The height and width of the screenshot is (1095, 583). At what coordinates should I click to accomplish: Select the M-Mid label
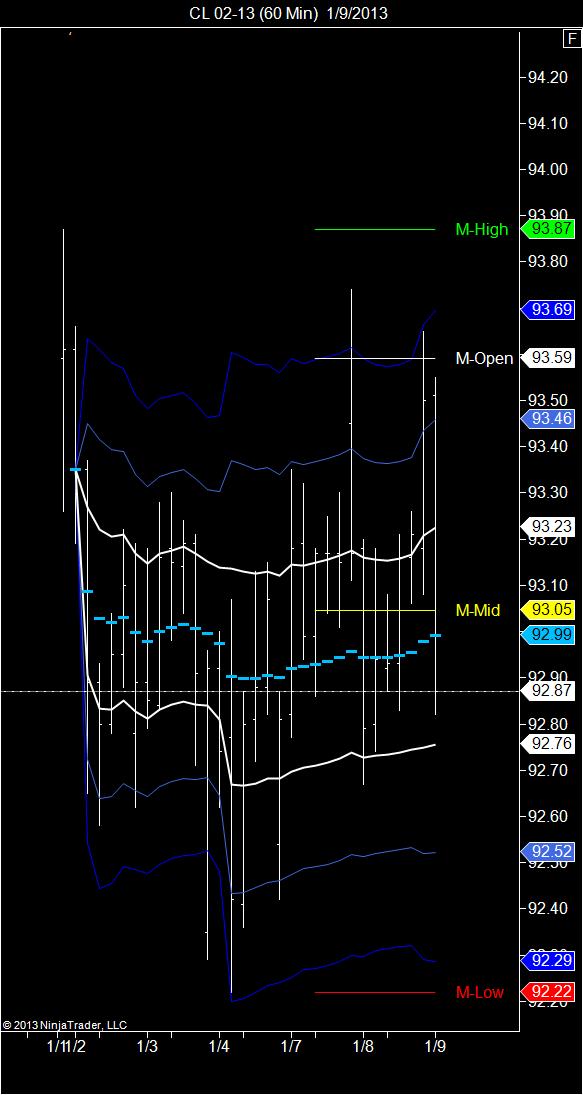click(x=478, y=610)
